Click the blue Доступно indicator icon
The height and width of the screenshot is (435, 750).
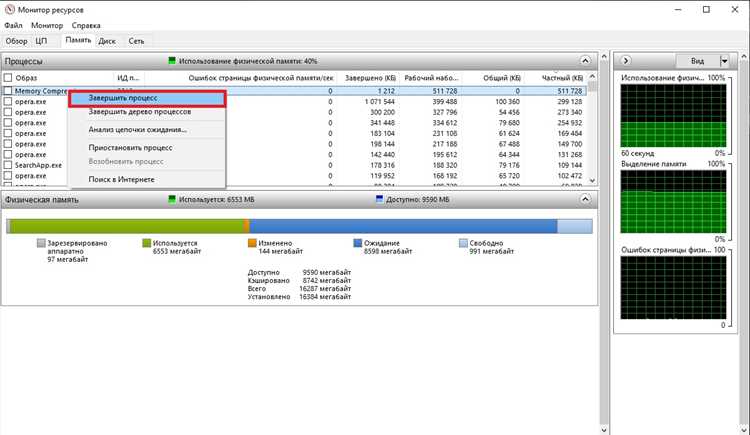click(x=379, y=199)
